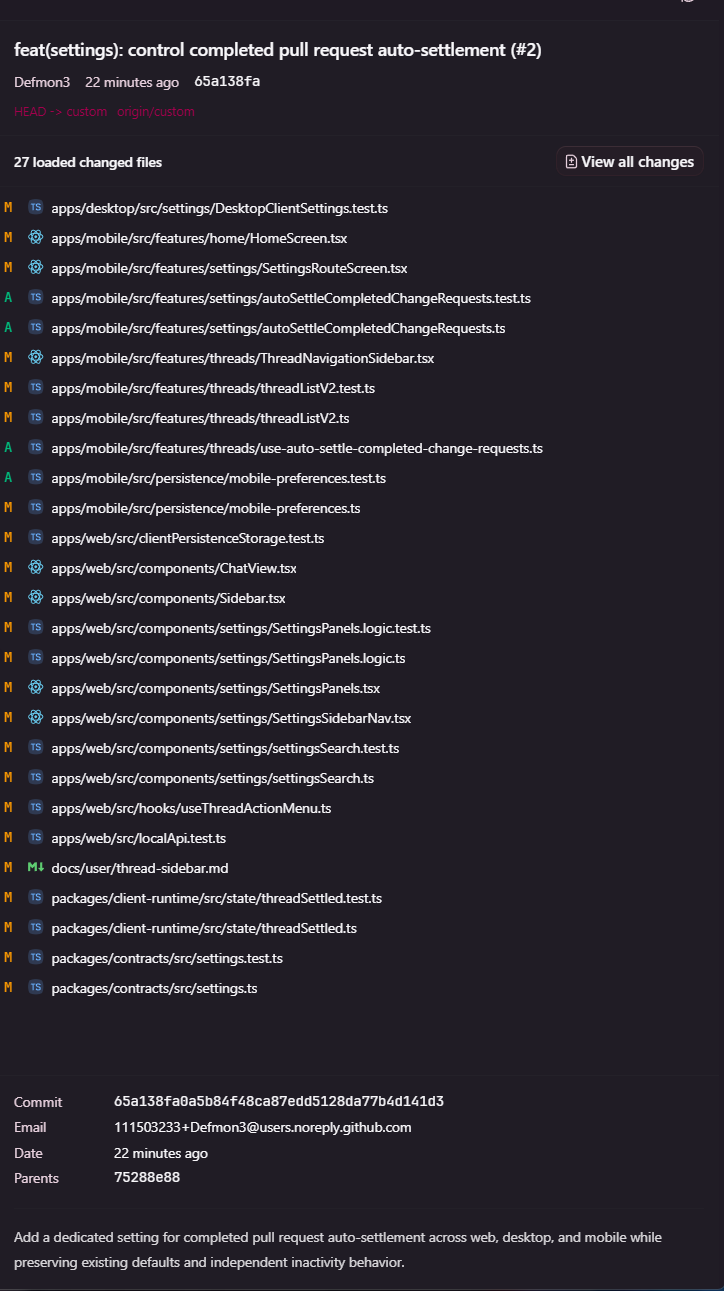Viewport: 724px width, 1291px height.
Task: Select origin/custom branch label
Action: click(156, 112)
